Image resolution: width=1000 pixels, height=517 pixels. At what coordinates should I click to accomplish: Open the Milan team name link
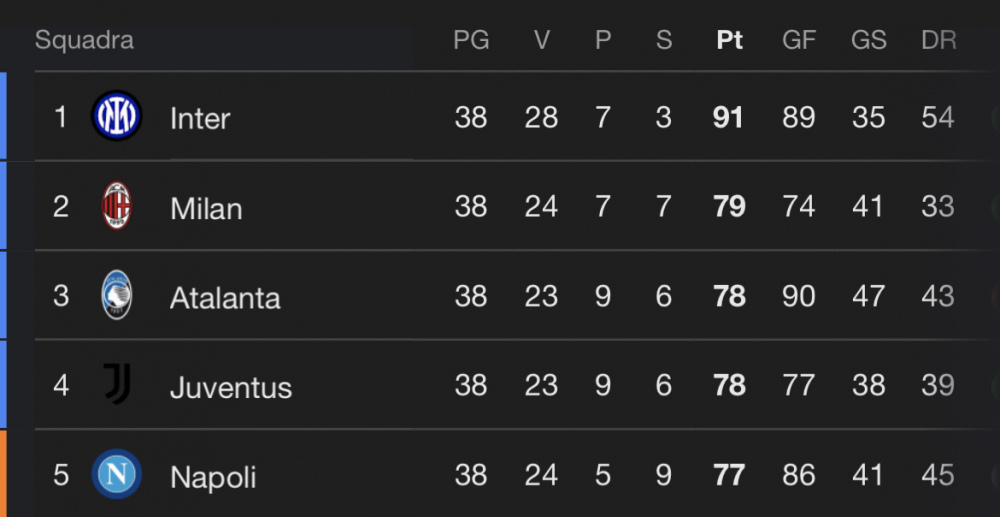206,208
